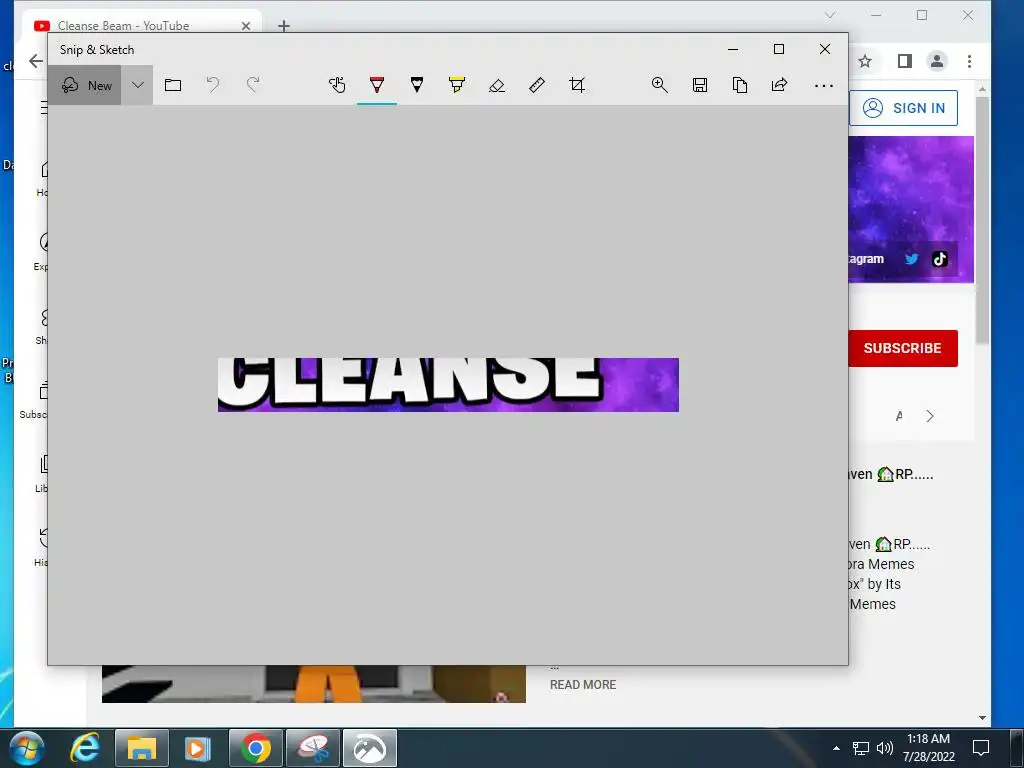Save the snip with the floppy icon

point(699,85)
